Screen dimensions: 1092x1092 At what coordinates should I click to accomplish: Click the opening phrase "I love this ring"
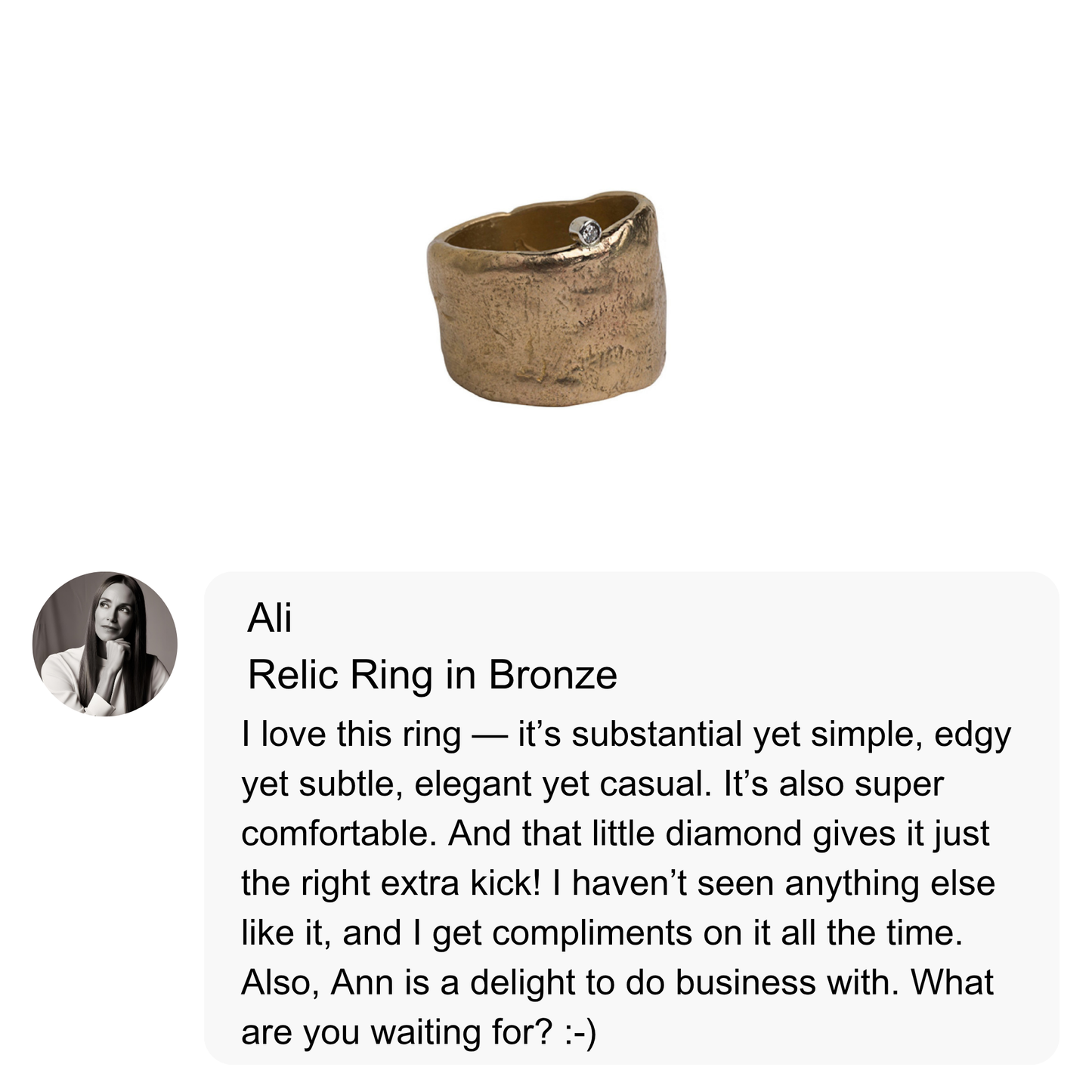(x=351, y=735)
